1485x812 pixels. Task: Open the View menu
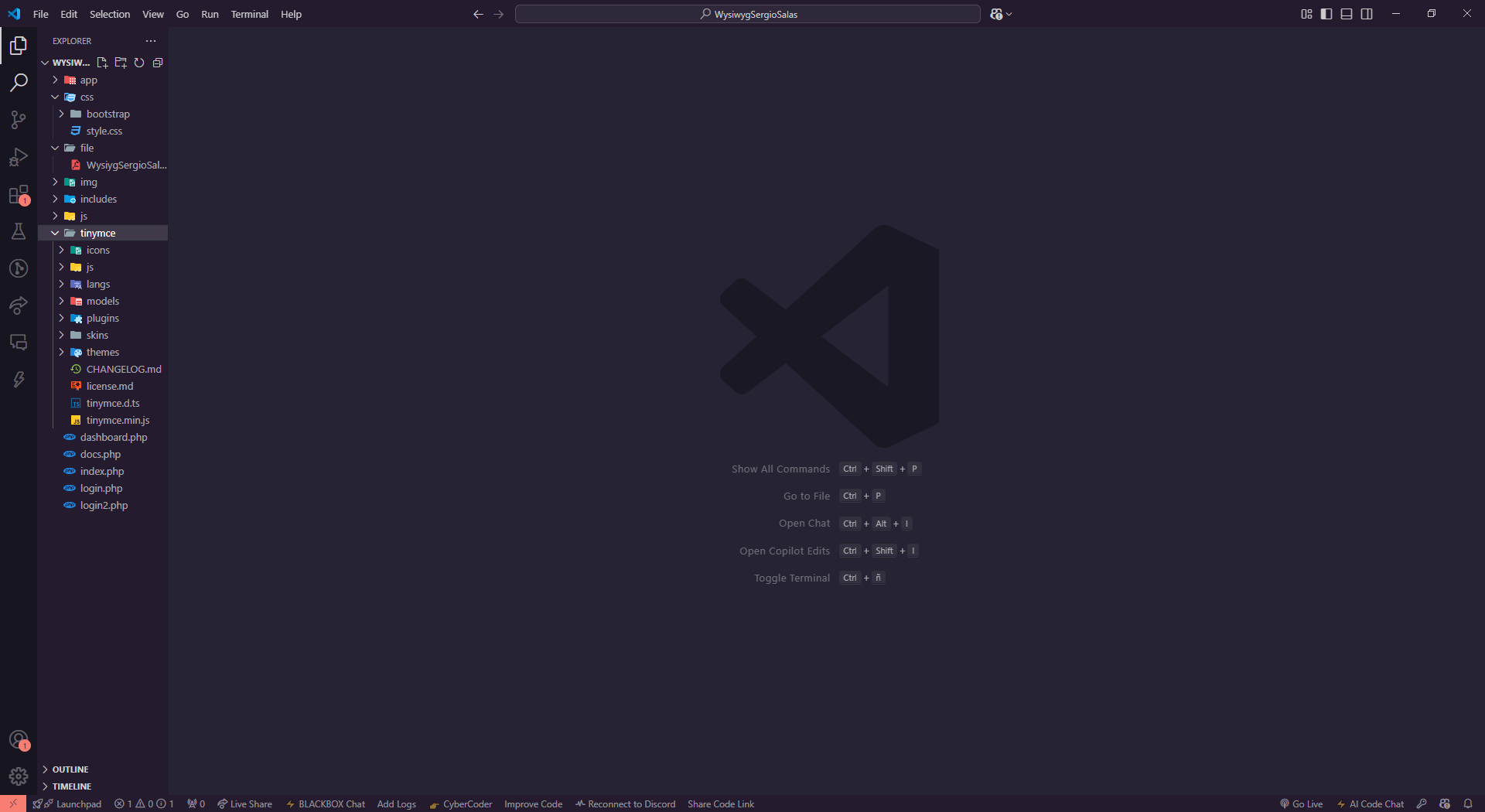pyautogui.click(x=153, y=14)
